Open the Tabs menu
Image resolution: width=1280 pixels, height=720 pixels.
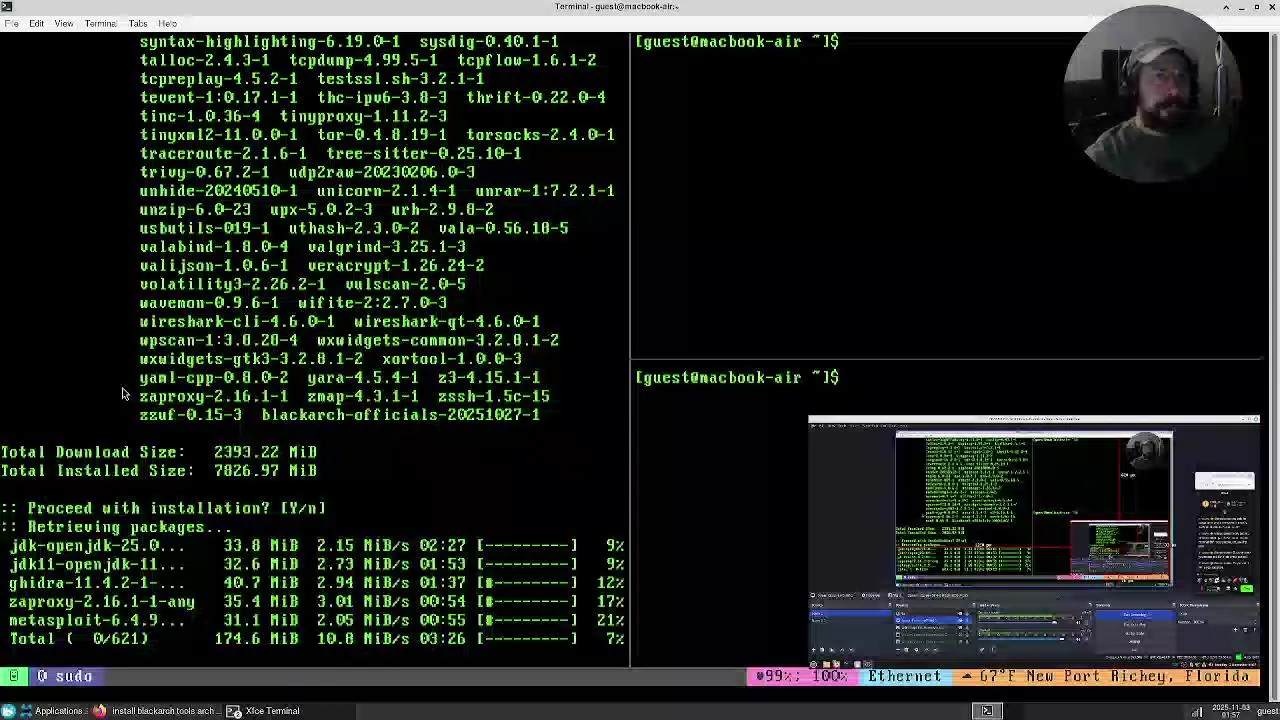click(138, 23)
